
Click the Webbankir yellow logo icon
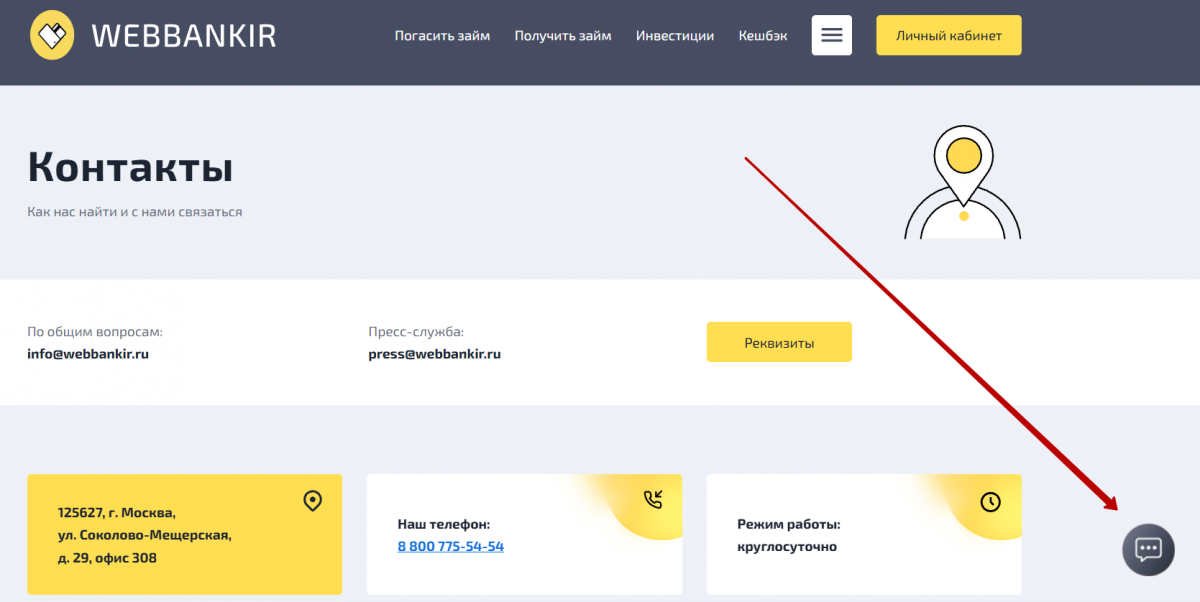(52, 36)
